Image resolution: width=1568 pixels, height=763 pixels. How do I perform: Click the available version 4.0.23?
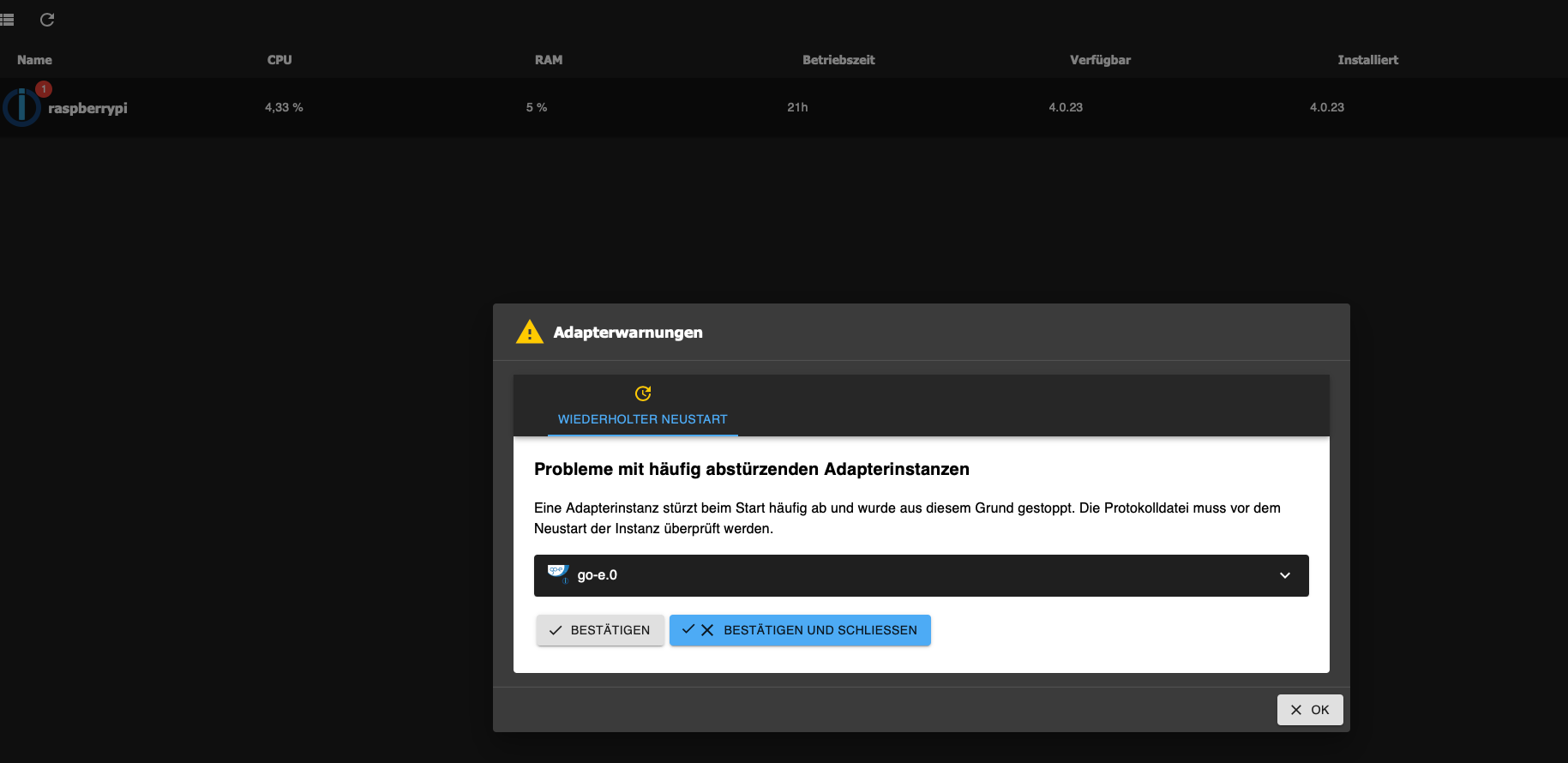pos(1066,107)
